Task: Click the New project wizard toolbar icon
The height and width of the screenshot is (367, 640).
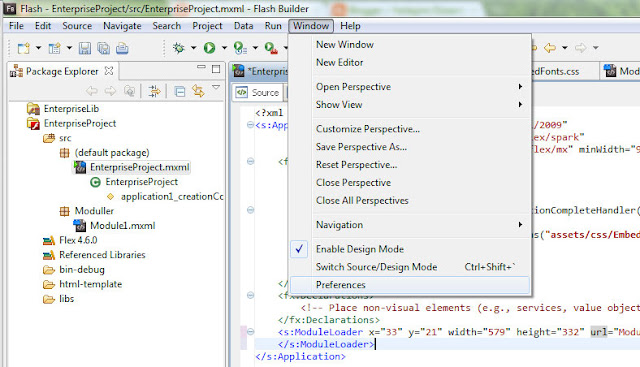Action: click(x=23, y=48)
